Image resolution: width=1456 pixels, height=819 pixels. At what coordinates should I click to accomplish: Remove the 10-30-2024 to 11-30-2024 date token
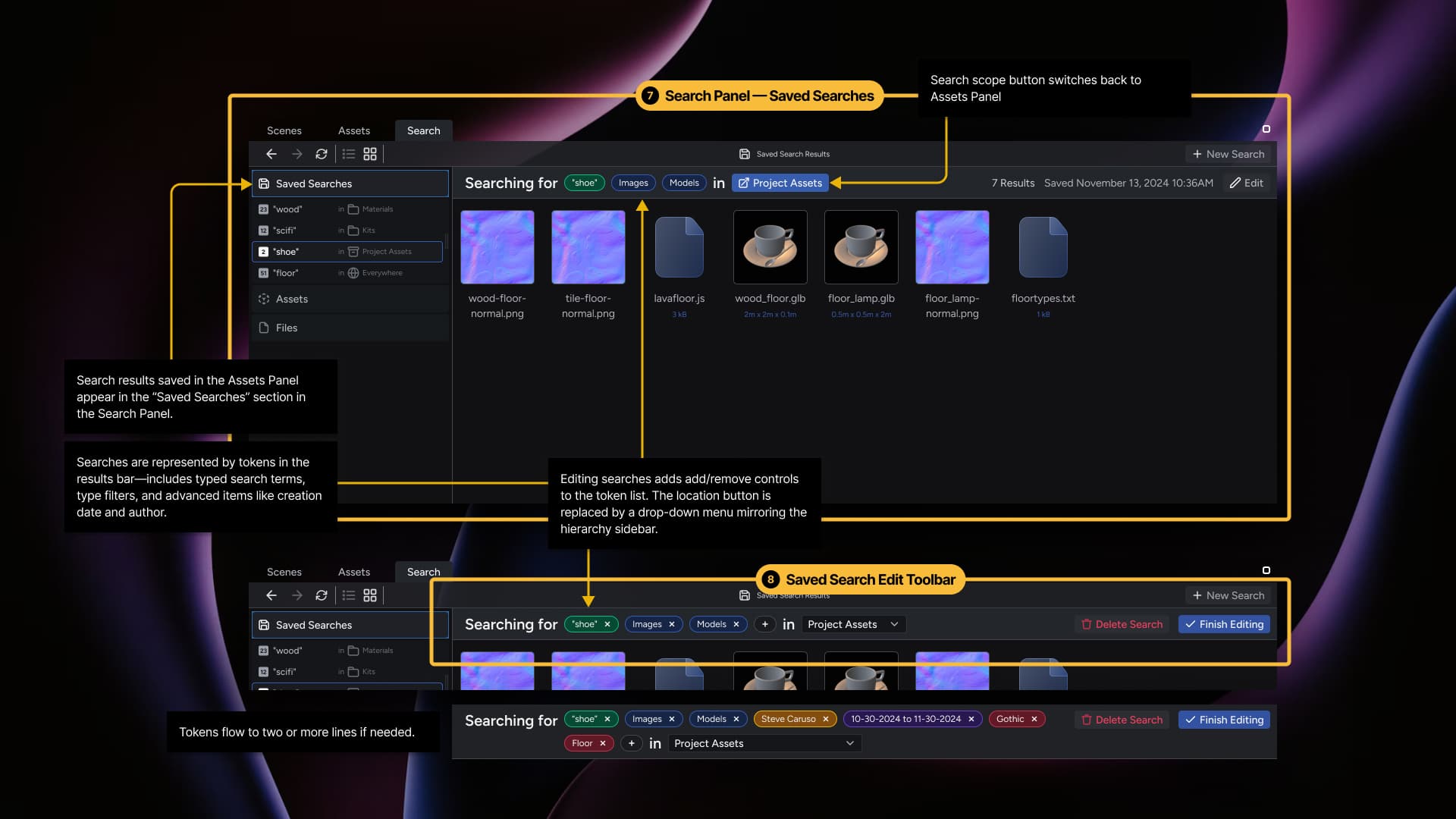pyautogui.click(x=971, y=719)
